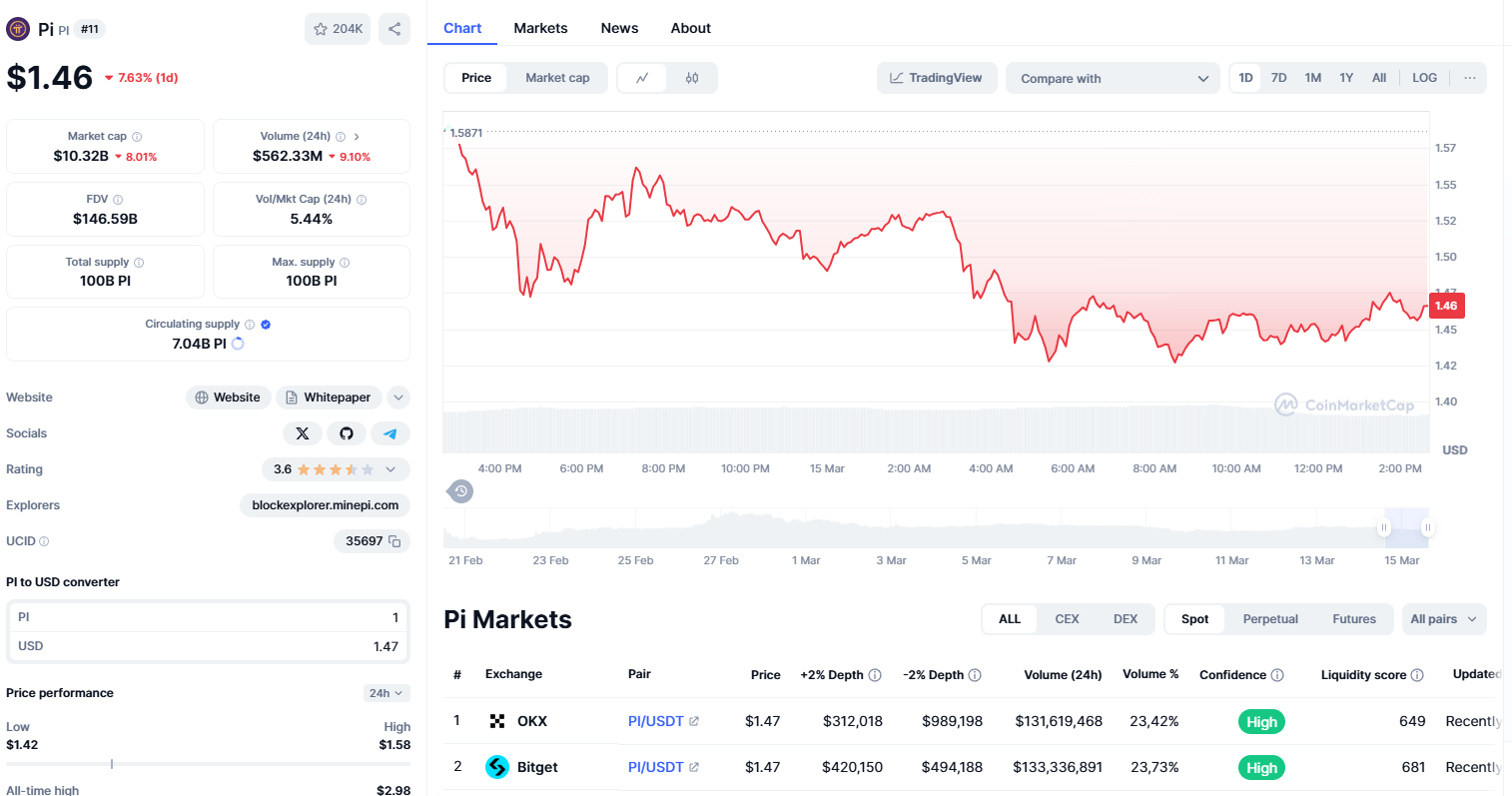The height and width of the screenshot is (796, 1512).
Task: Open the X (Twitter) social link
Action: (x=303, y=433)
